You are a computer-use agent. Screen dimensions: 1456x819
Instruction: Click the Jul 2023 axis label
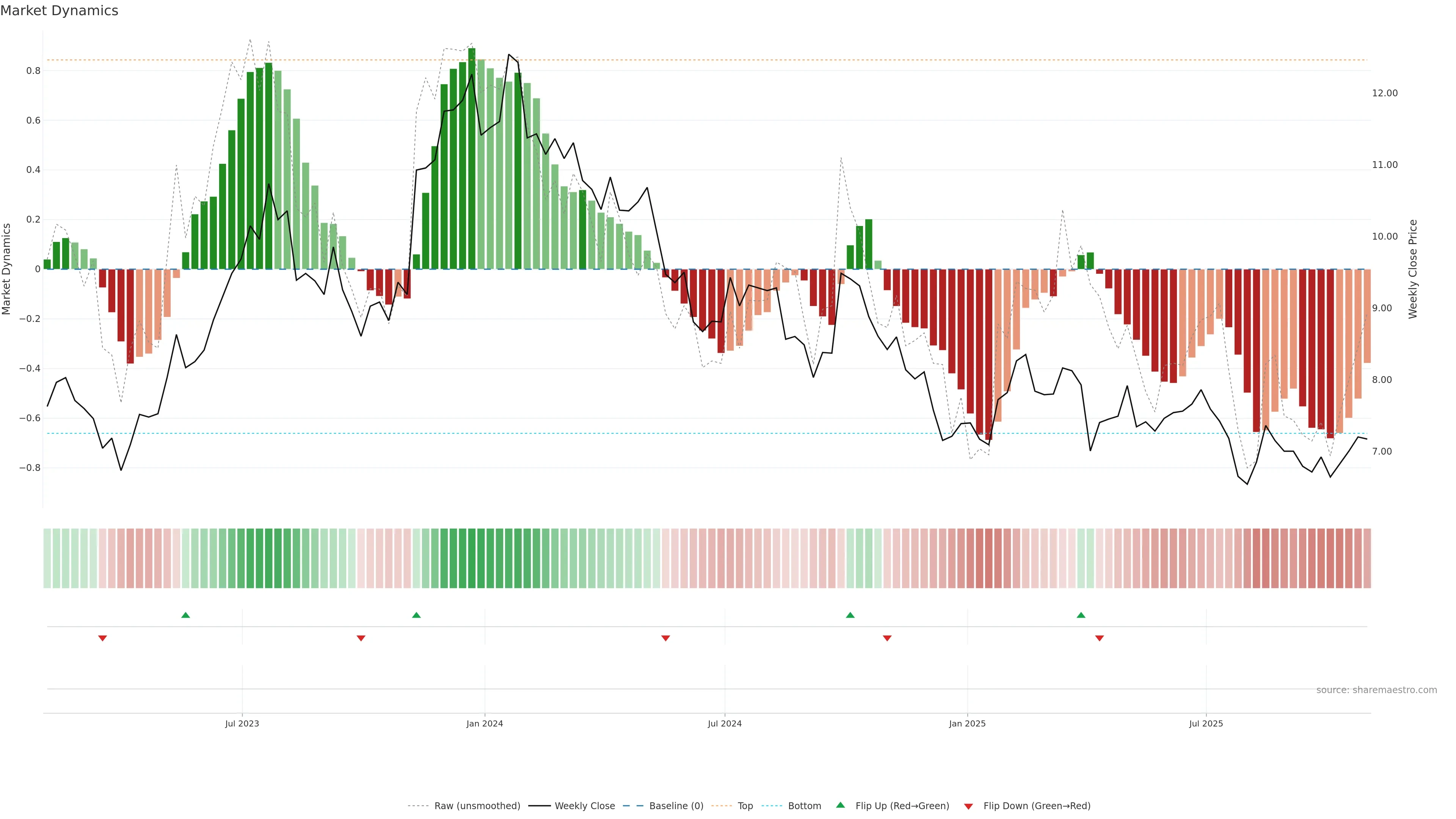pyautogui.click(x=242, y=723)
